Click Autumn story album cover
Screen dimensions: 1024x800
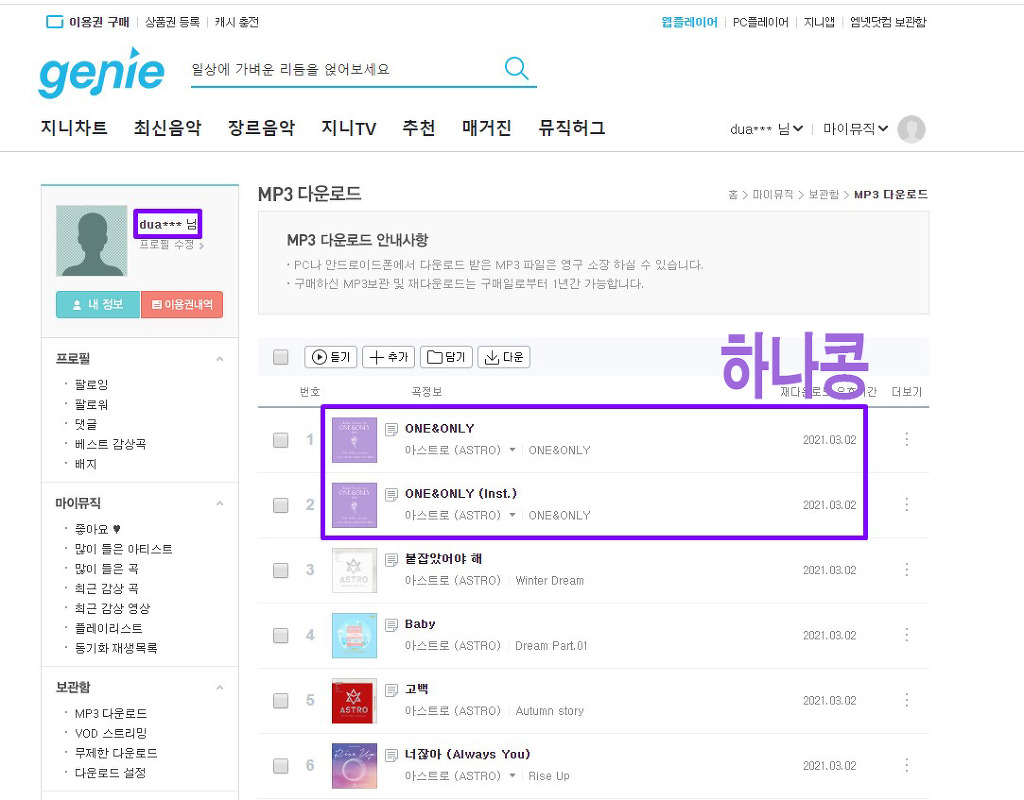click(x=354, y=701)
